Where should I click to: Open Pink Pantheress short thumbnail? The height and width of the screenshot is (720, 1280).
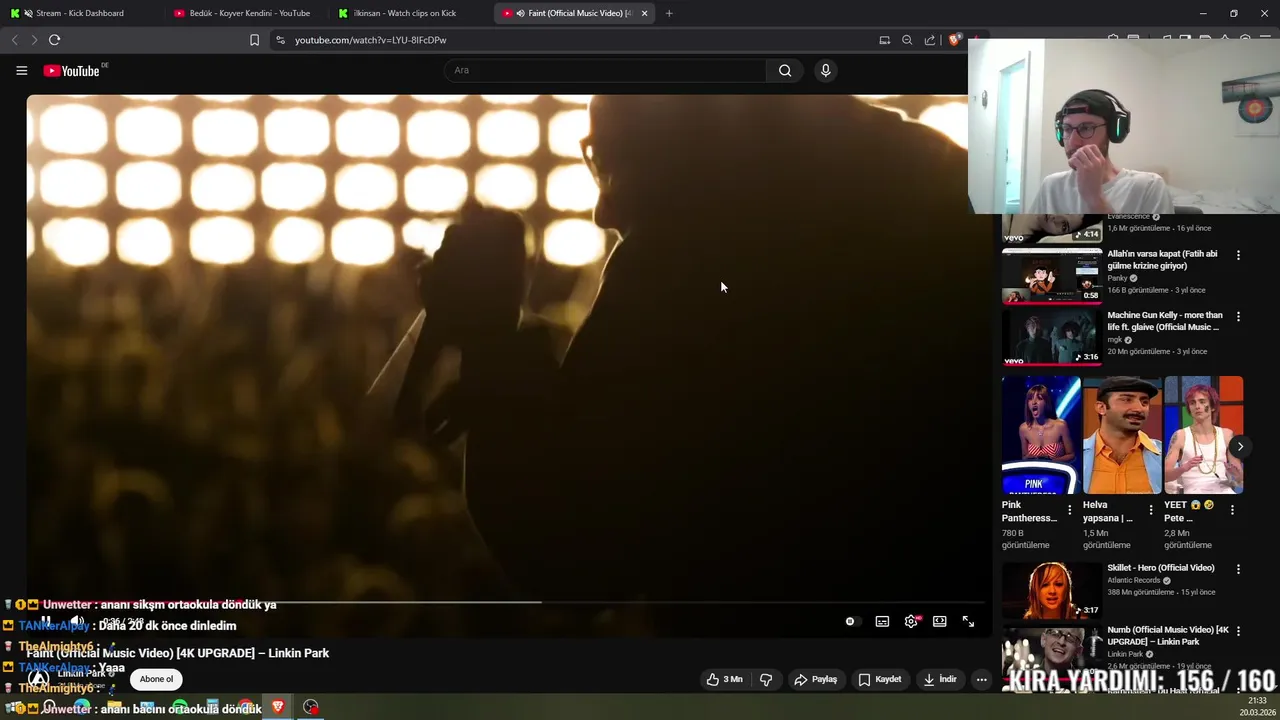[1041, 435]
